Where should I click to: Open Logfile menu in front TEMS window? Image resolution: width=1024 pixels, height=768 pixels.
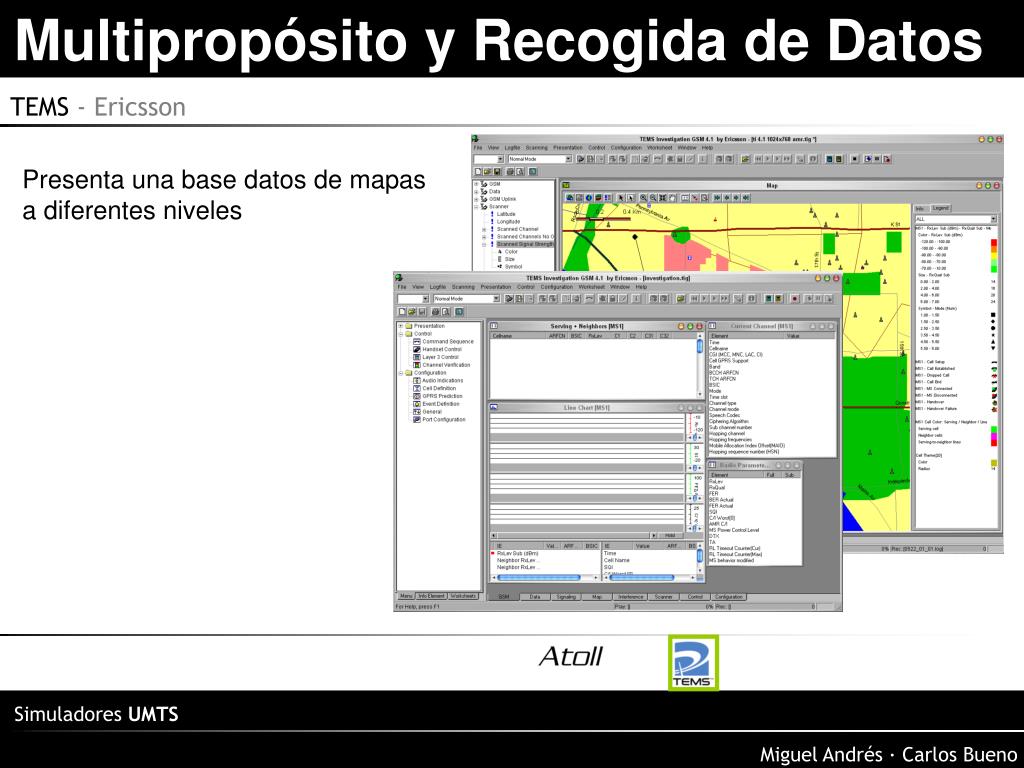[x=438, y=287]
